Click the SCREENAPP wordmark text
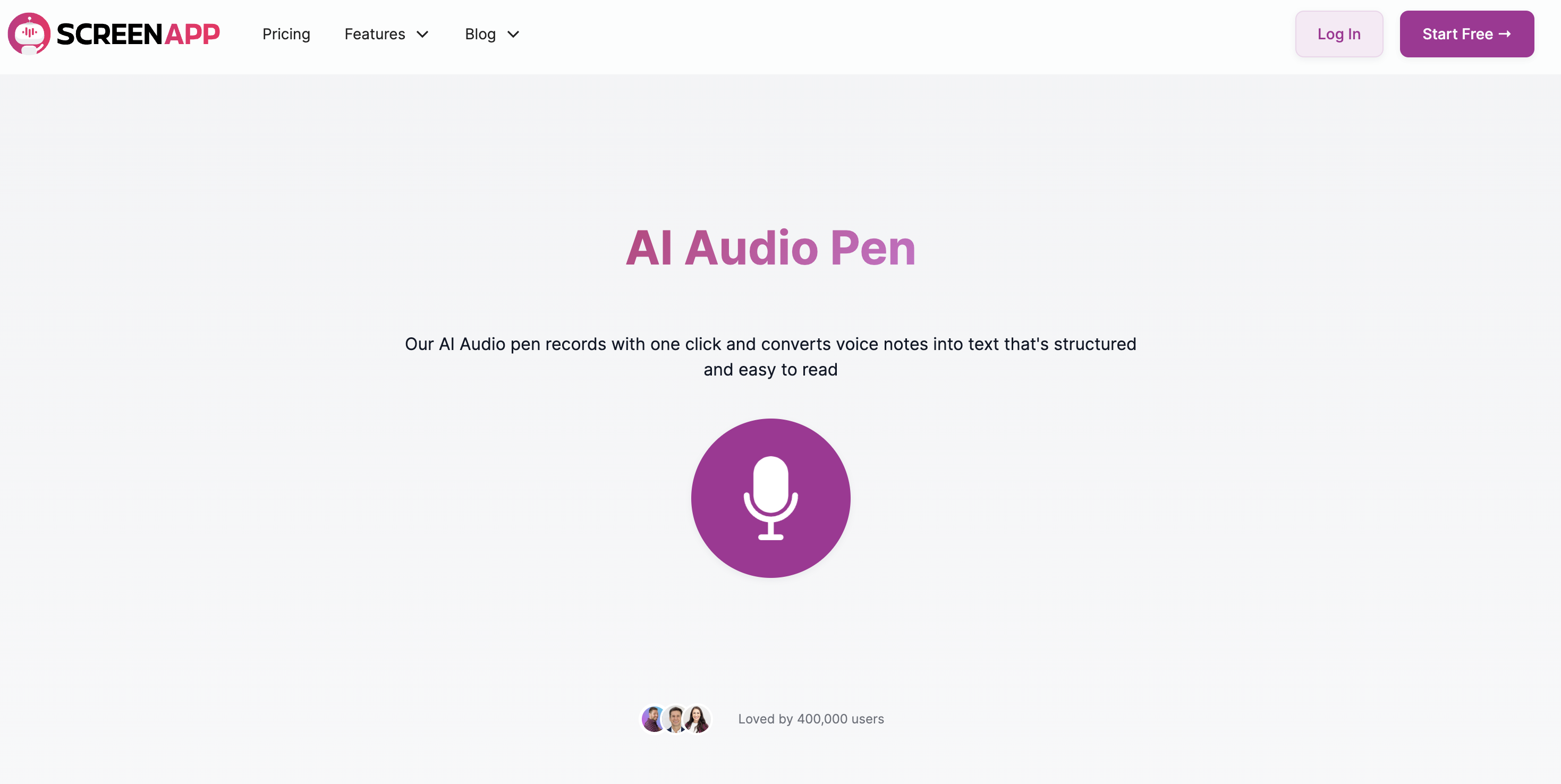 coord(138,34)
